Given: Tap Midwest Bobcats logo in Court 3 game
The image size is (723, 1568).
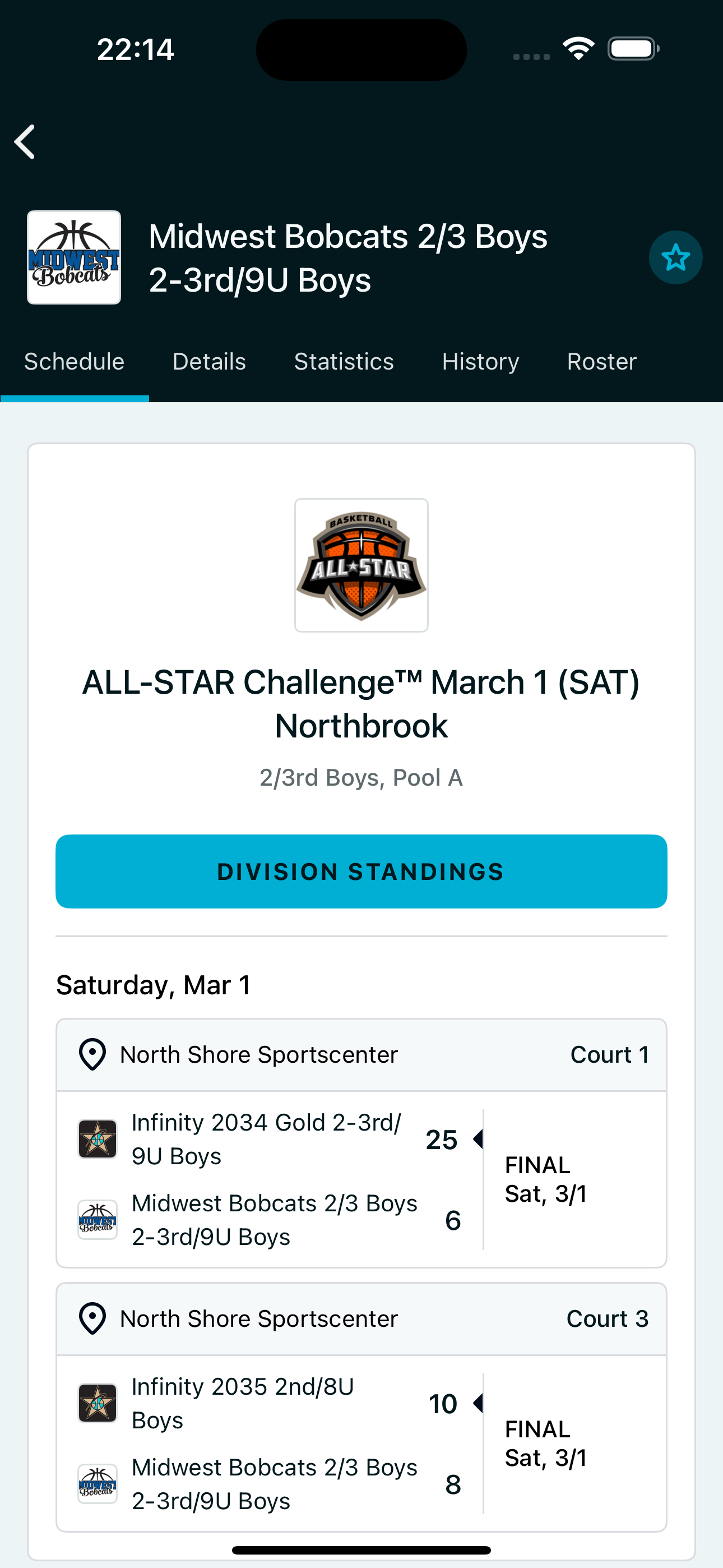Looking at the screenshot, I should click(x=98, y=1484).
